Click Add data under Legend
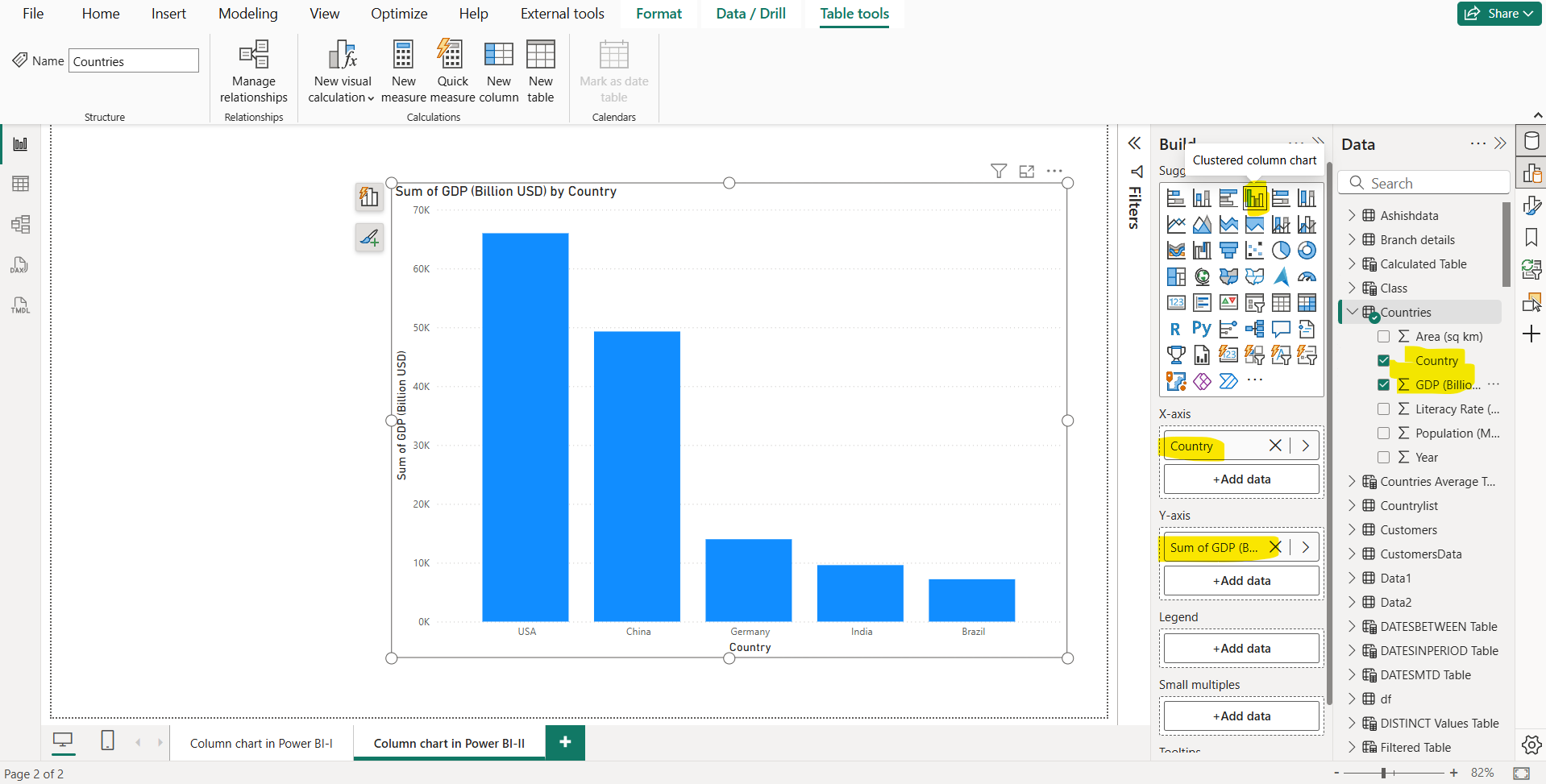1546x784 pixels. [x=1241, y=648]
